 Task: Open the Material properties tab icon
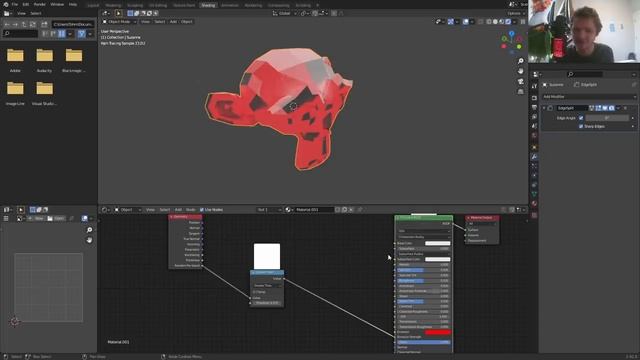534,203
